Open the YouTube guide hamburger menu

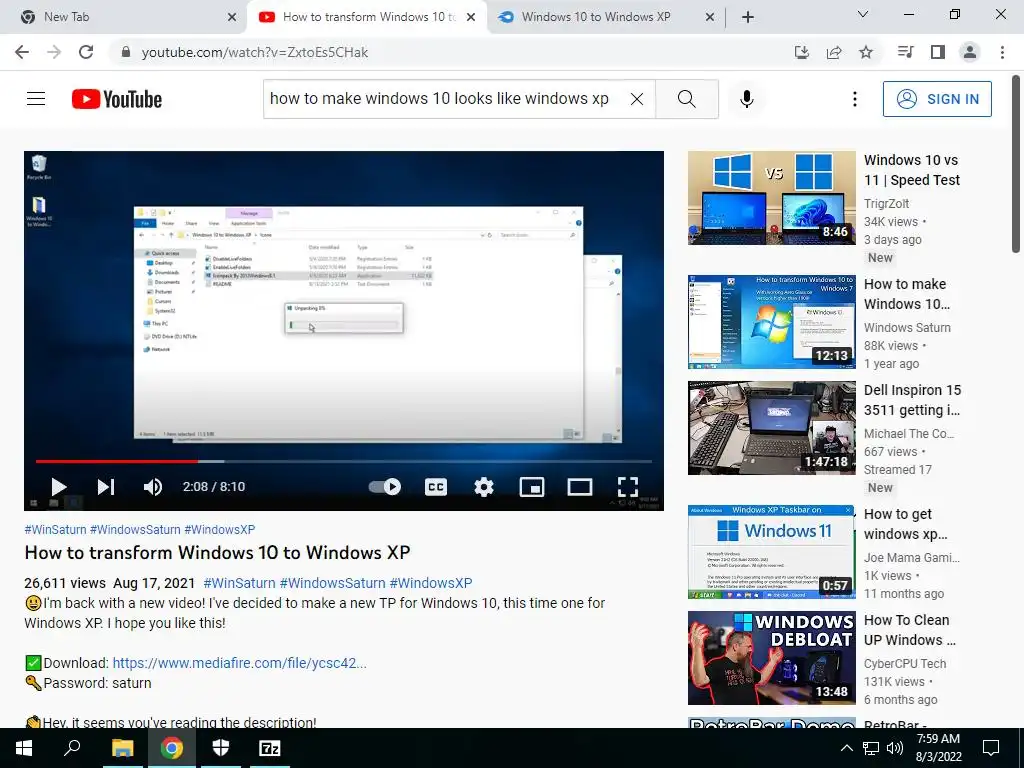(36, 99)
